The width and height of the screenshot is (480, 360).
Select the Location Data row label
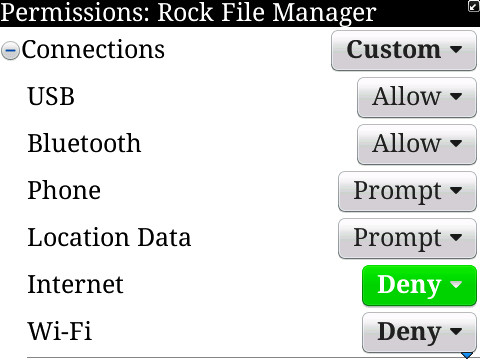point(109,237)
